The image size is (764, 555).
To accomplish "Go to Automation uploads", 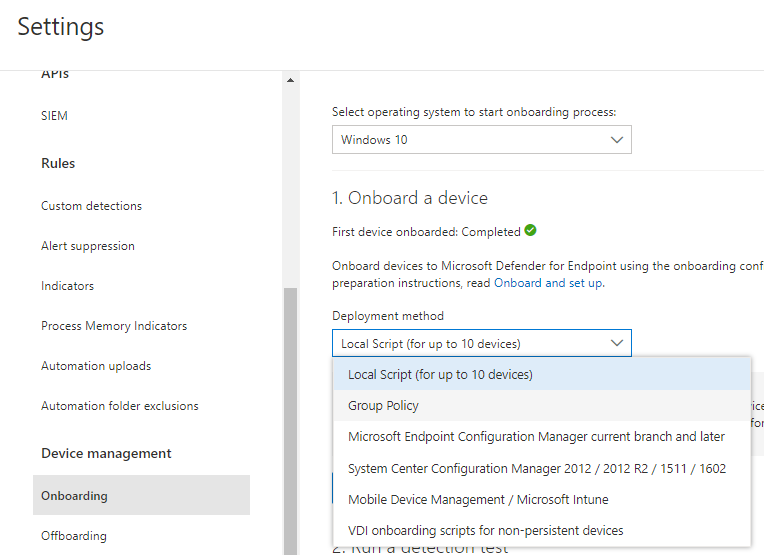I will 96,366.
